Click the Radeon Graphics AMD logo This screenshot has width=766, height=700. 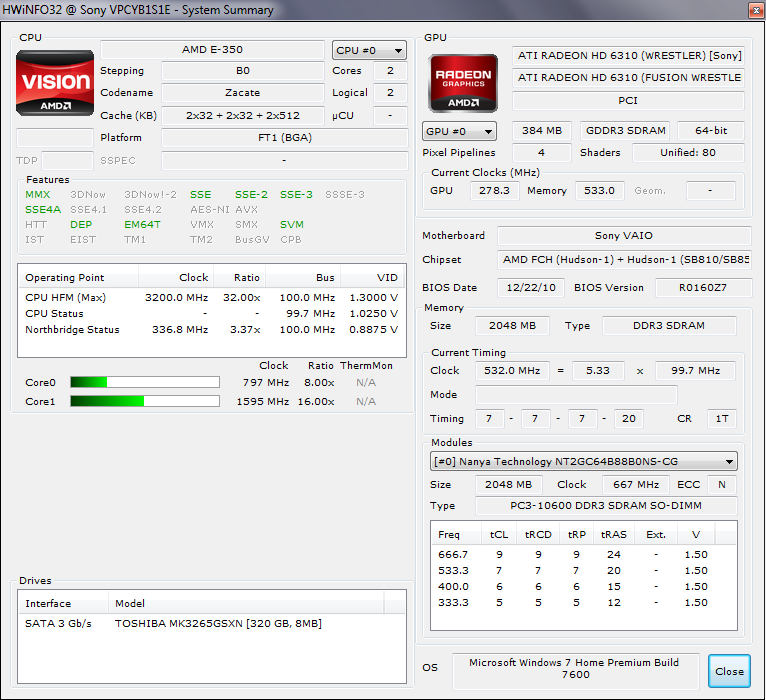[463, 84]
